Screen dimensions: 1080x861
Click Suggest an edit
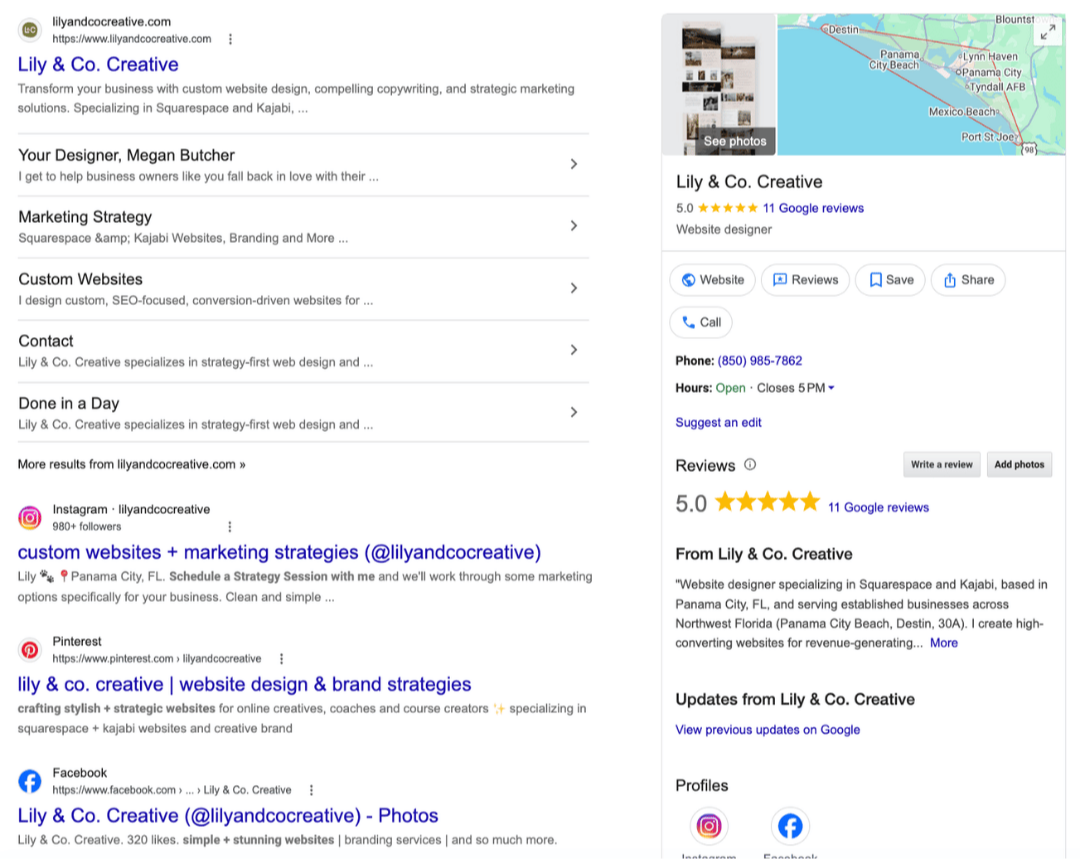click(718, 422)
